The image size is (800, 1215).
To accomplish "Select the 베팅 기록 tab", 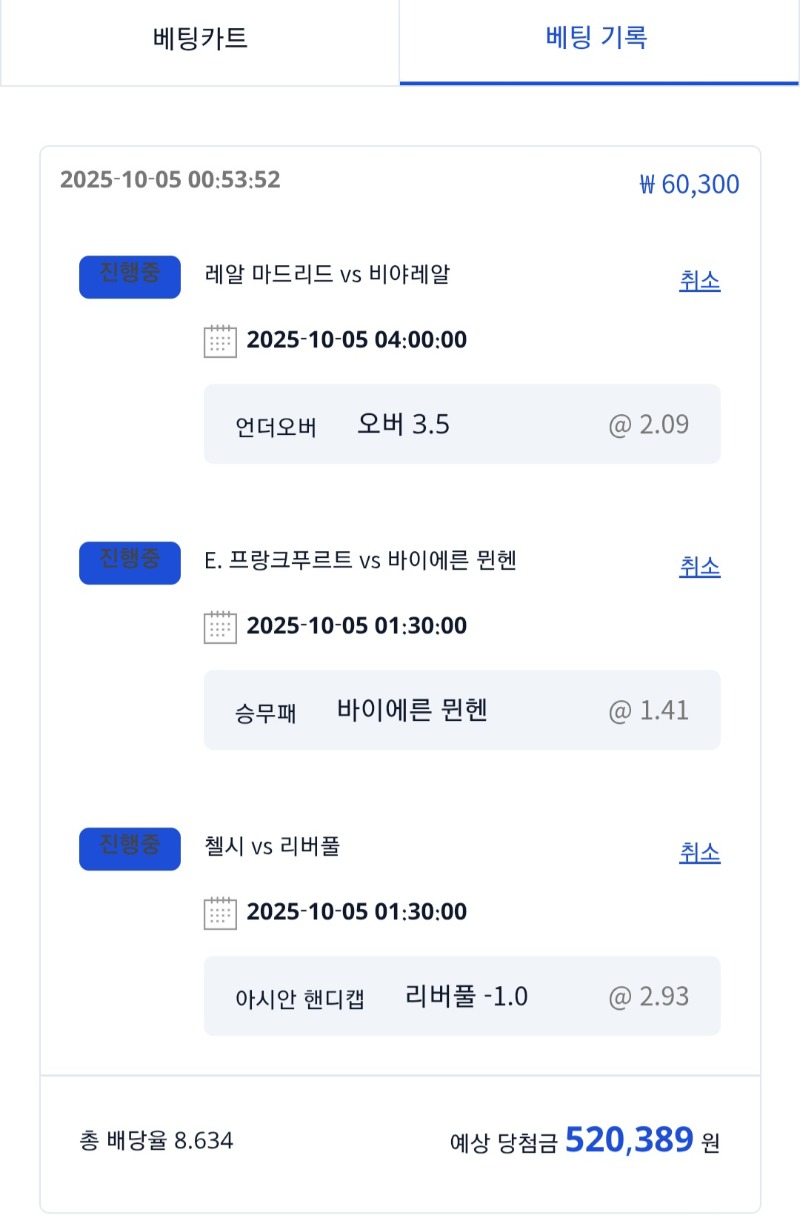I will pos(598,40).
